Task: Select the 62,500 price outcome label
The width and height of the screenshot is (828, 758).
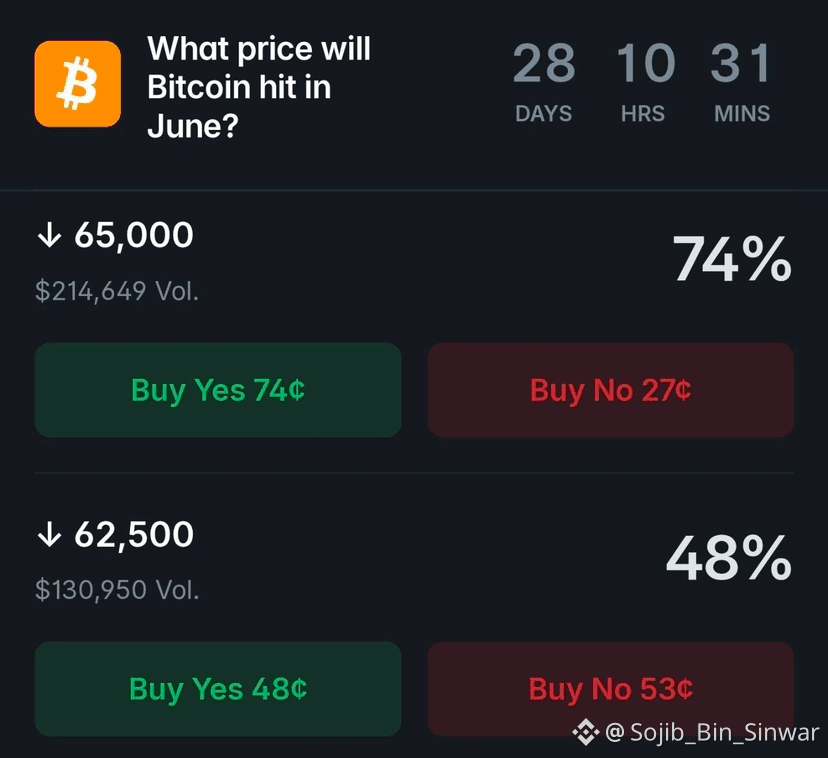Action: (x=134, y=534)
